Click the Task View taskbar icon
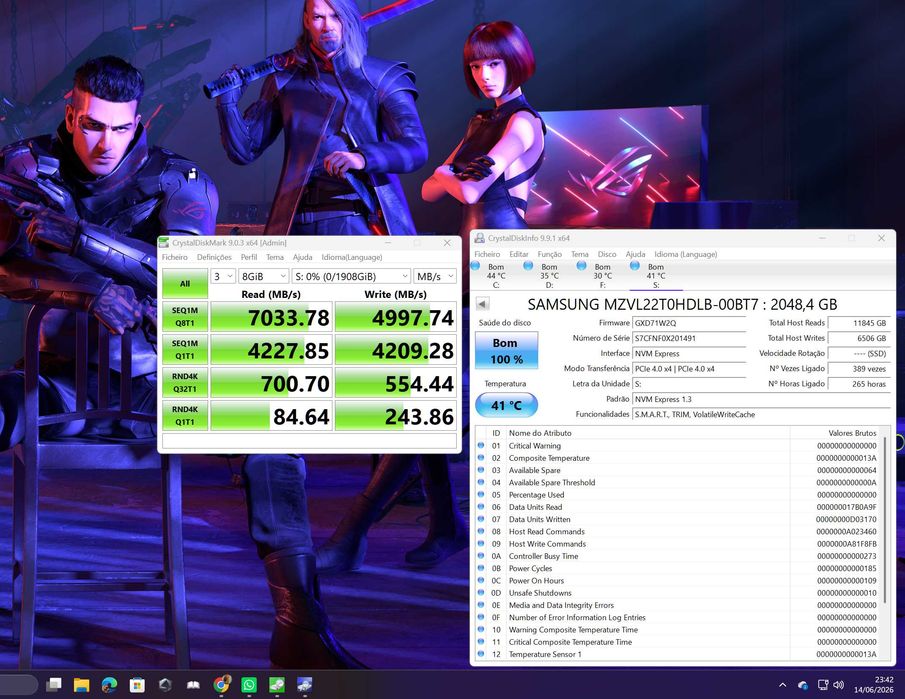905x699 pixels. tap(54, 685)
